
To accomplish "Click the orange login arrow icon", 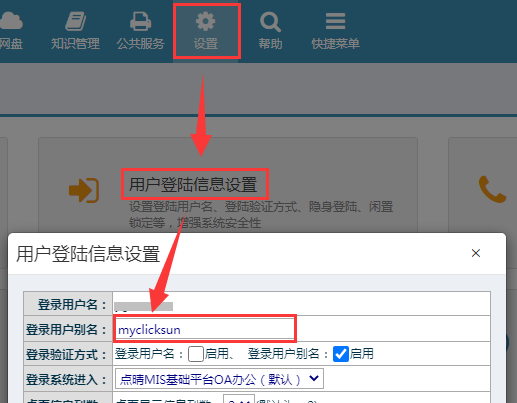I will (x=84, y=190).
